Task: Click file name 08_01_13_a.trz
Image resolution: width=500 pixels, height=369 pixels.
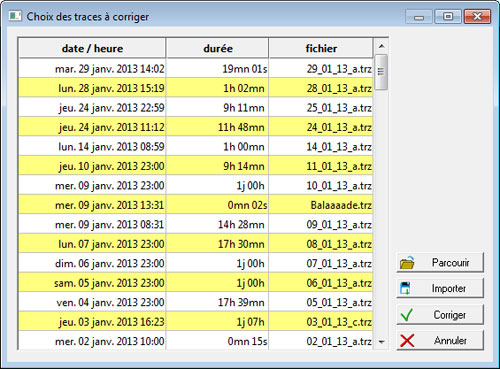Action: tap(339, 244)
